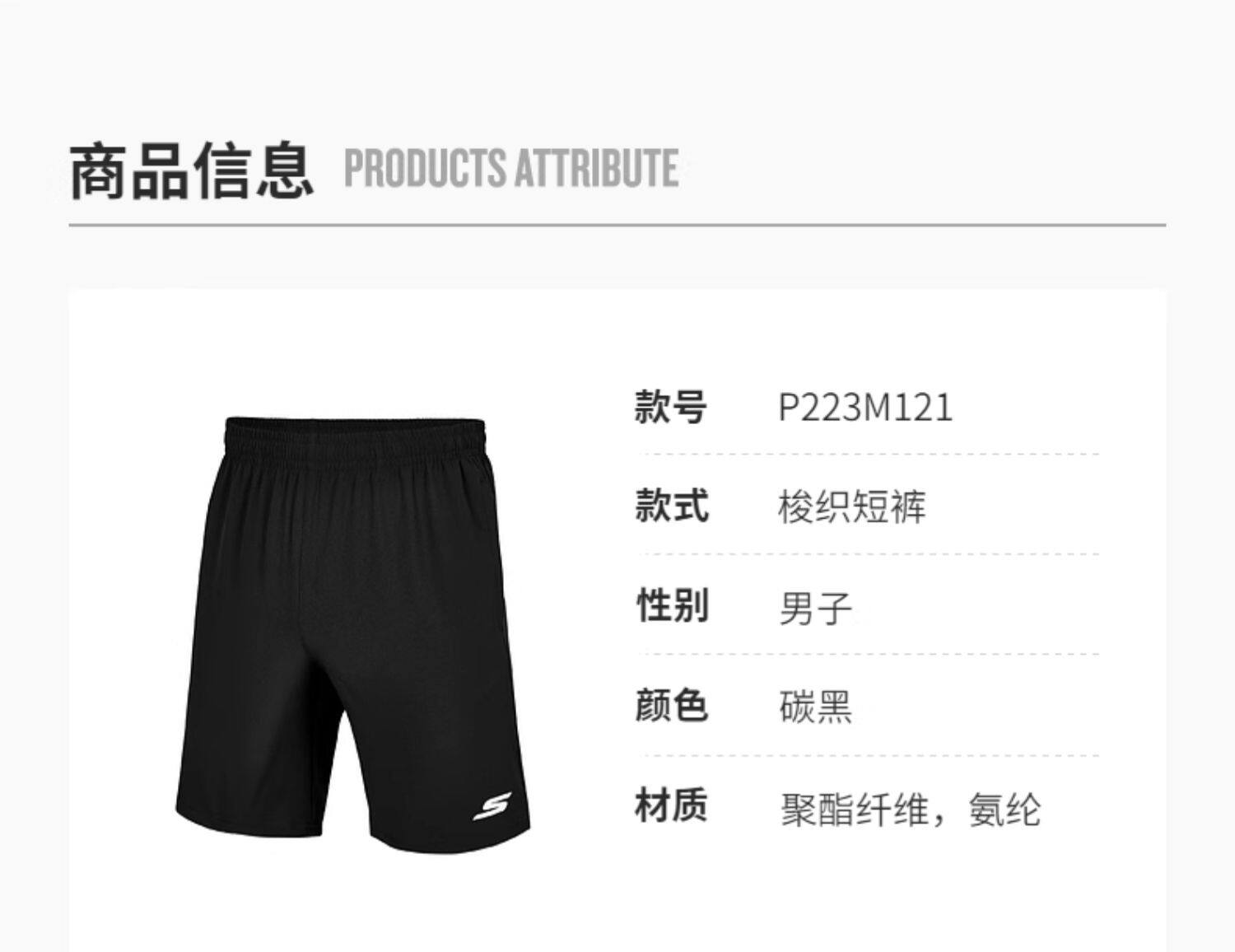Select the 梭织短裤 style value

click(852, 507)
